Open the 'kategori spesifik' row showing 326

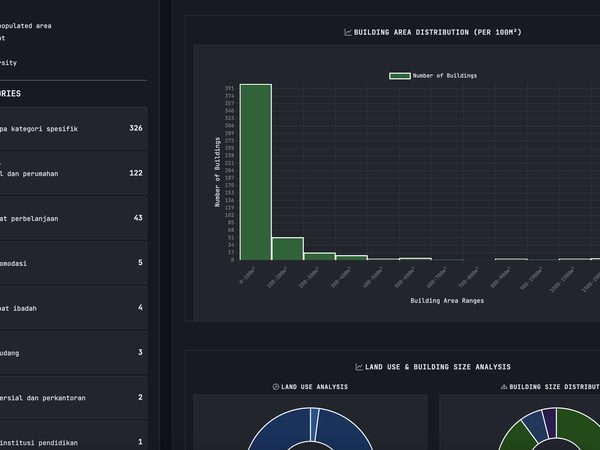coord(73,128)
